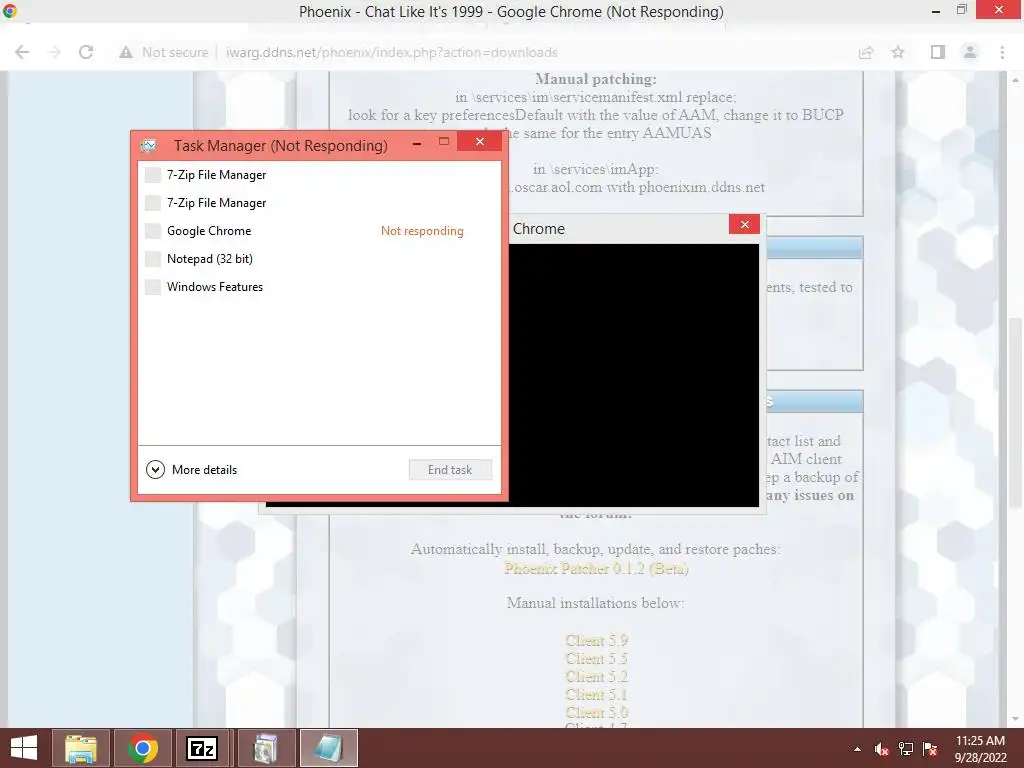Open File Explorer from the taskbar
1024x768 pixels.
tap(81, 748)
